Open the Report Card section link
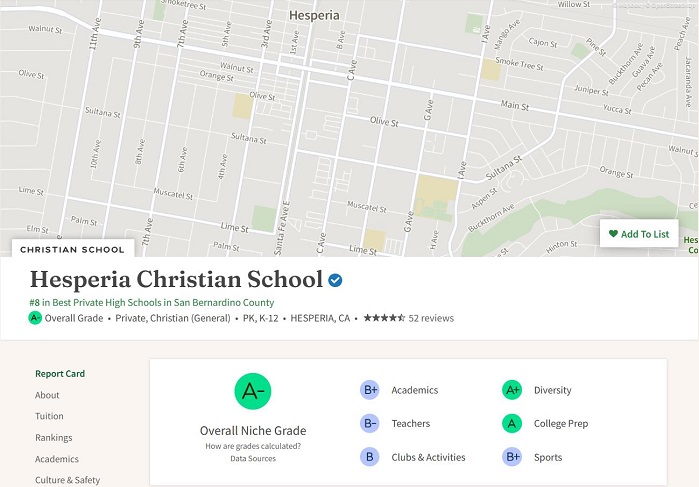 (x=60, y=374)
